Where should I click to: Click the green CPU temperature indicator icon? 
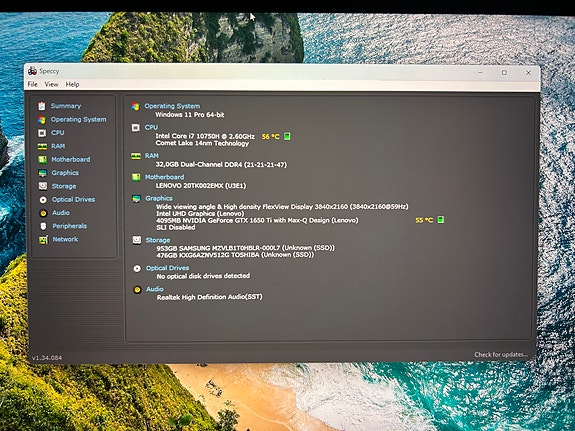tap(287, 136)
